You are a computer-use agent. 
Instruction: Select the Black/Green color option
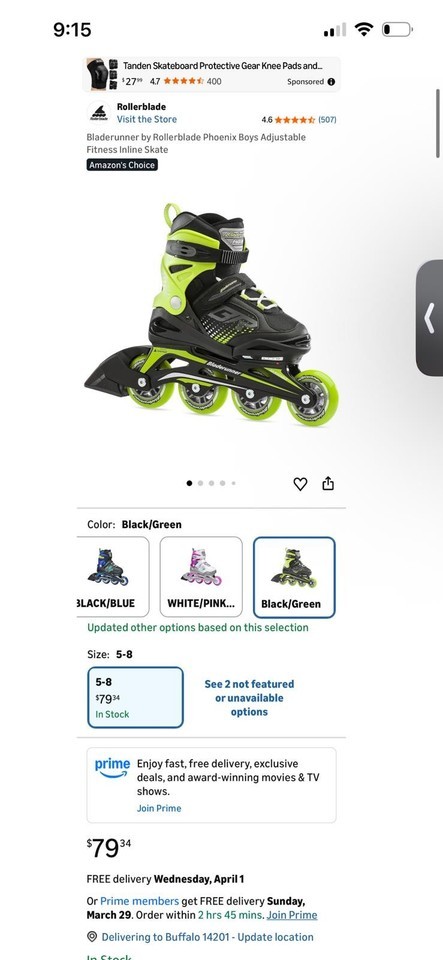point(294,577)
